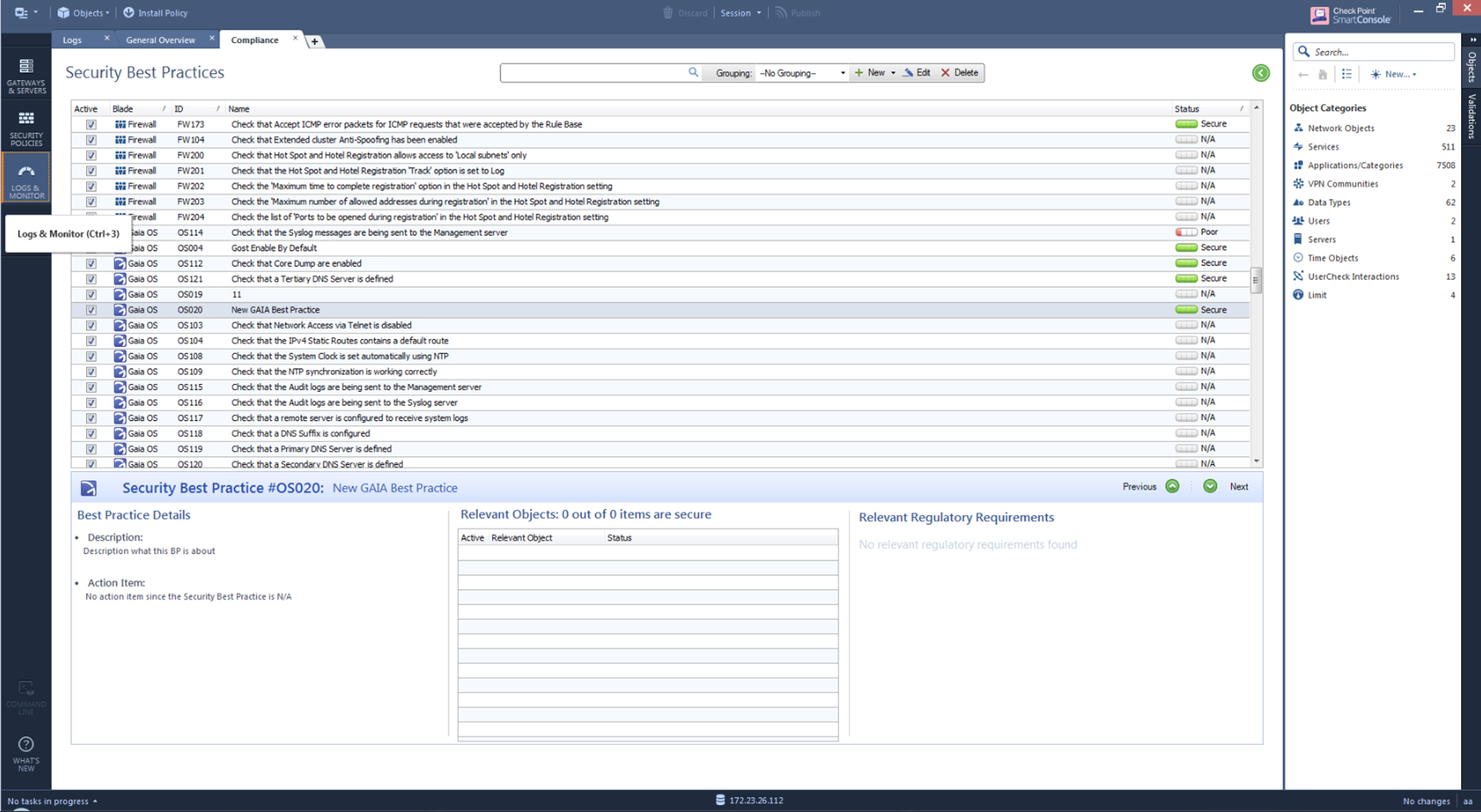The width and height of the screenshot is (1481, 812).
Task: Open What's New help icon
Action: 26,753
